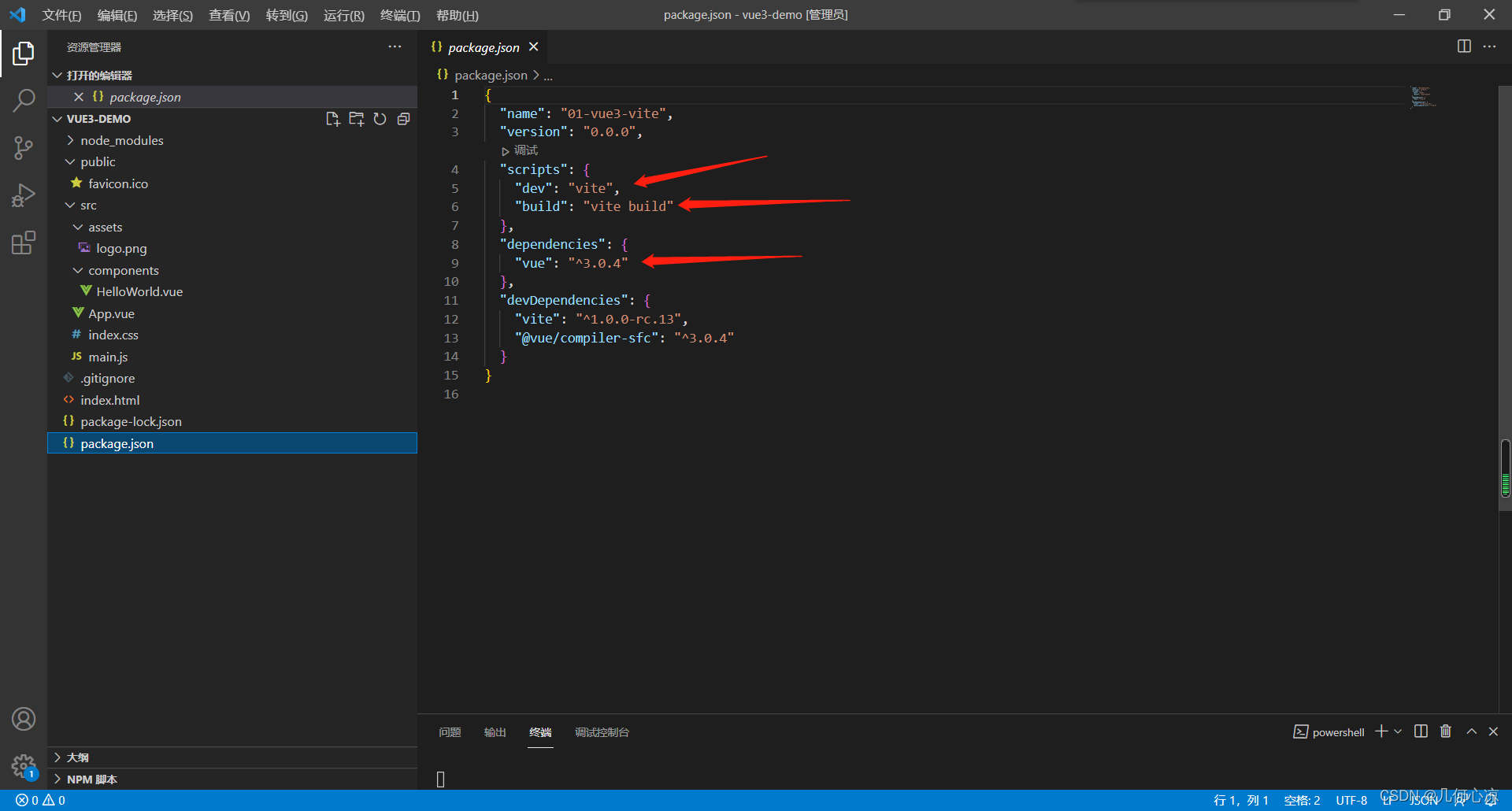Open the Accounts menu icon
1512x811 pixels.
click(x=24, y=719)
